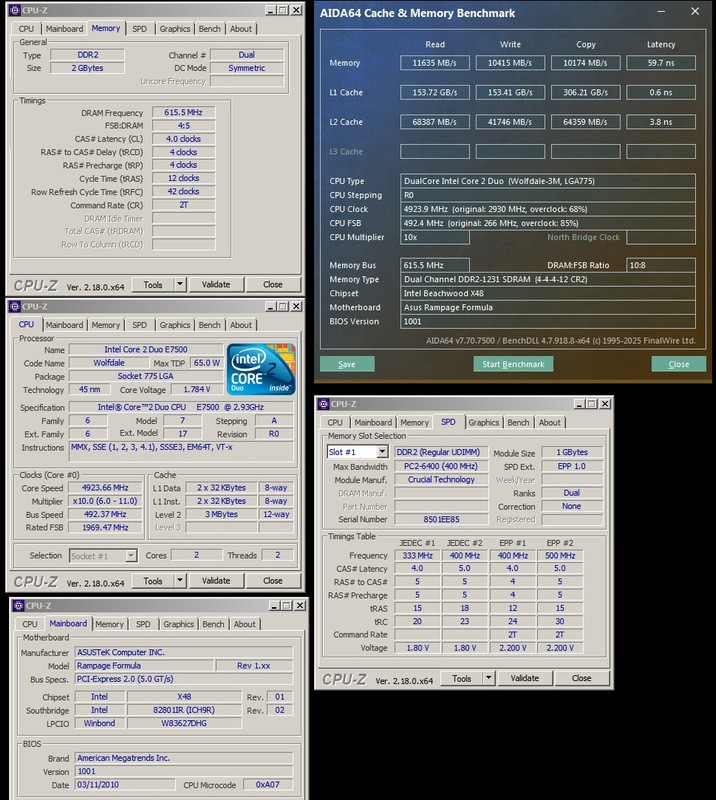Click the green Close button in AIDA64
This screenshot has width=716, height=800.
point(679,364)
